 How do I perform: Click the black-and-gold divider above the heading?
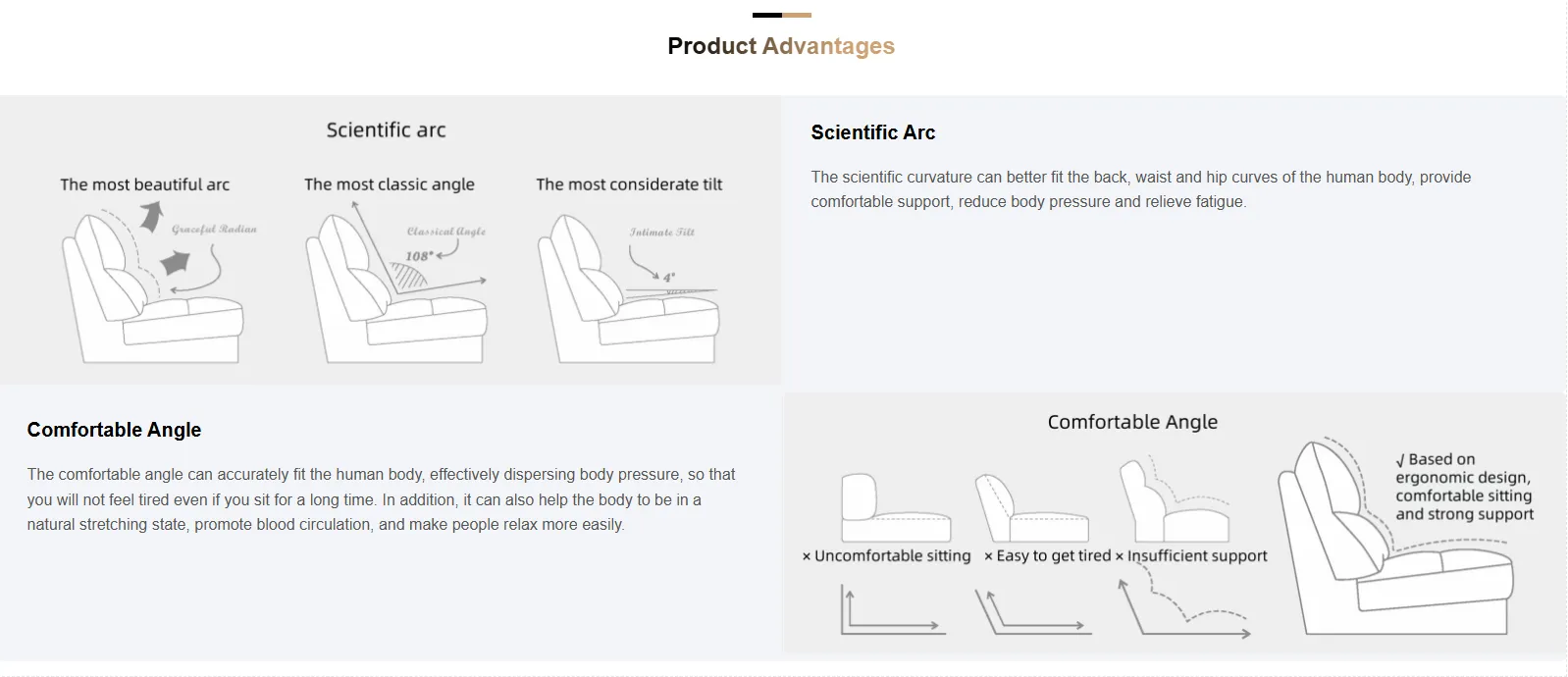781,15
